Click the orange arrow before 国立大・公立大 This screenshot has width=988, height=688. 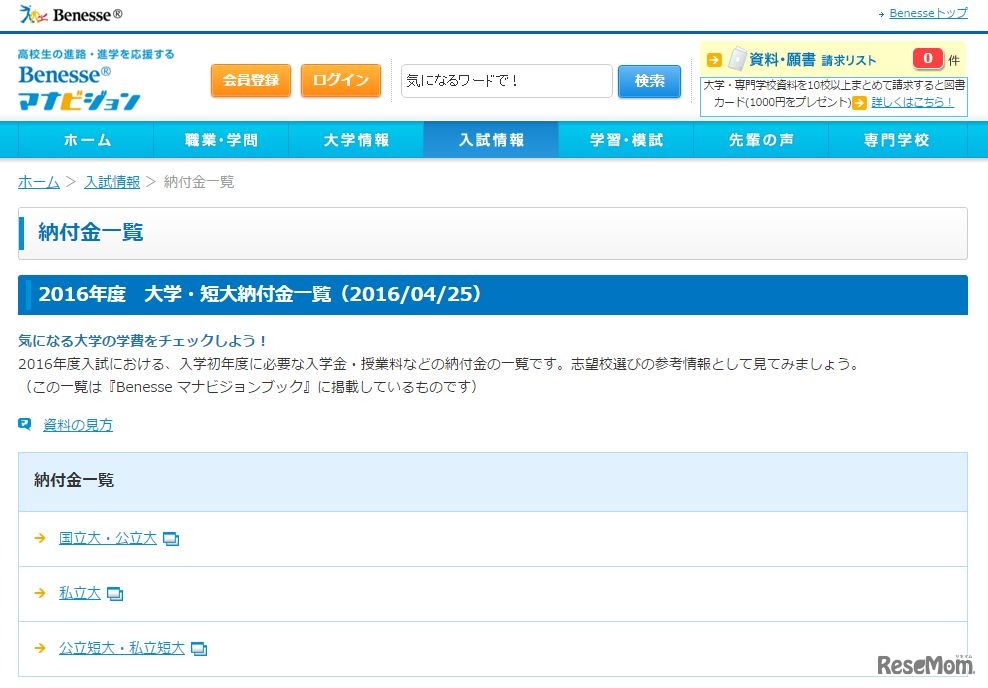(x=39, y=538)
